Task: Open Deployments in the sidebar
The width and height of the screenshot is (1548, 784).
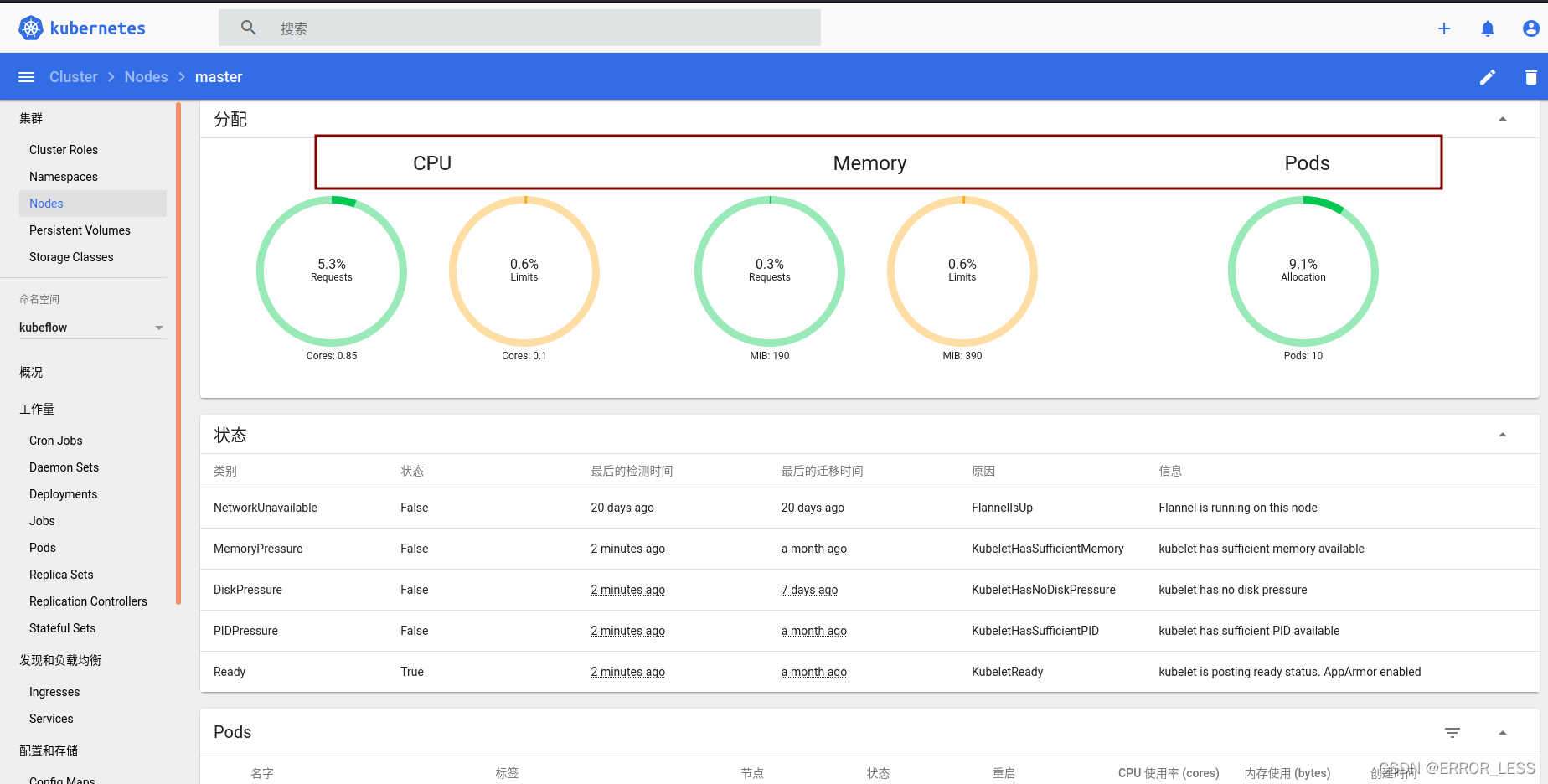Action: pos(63,494)
